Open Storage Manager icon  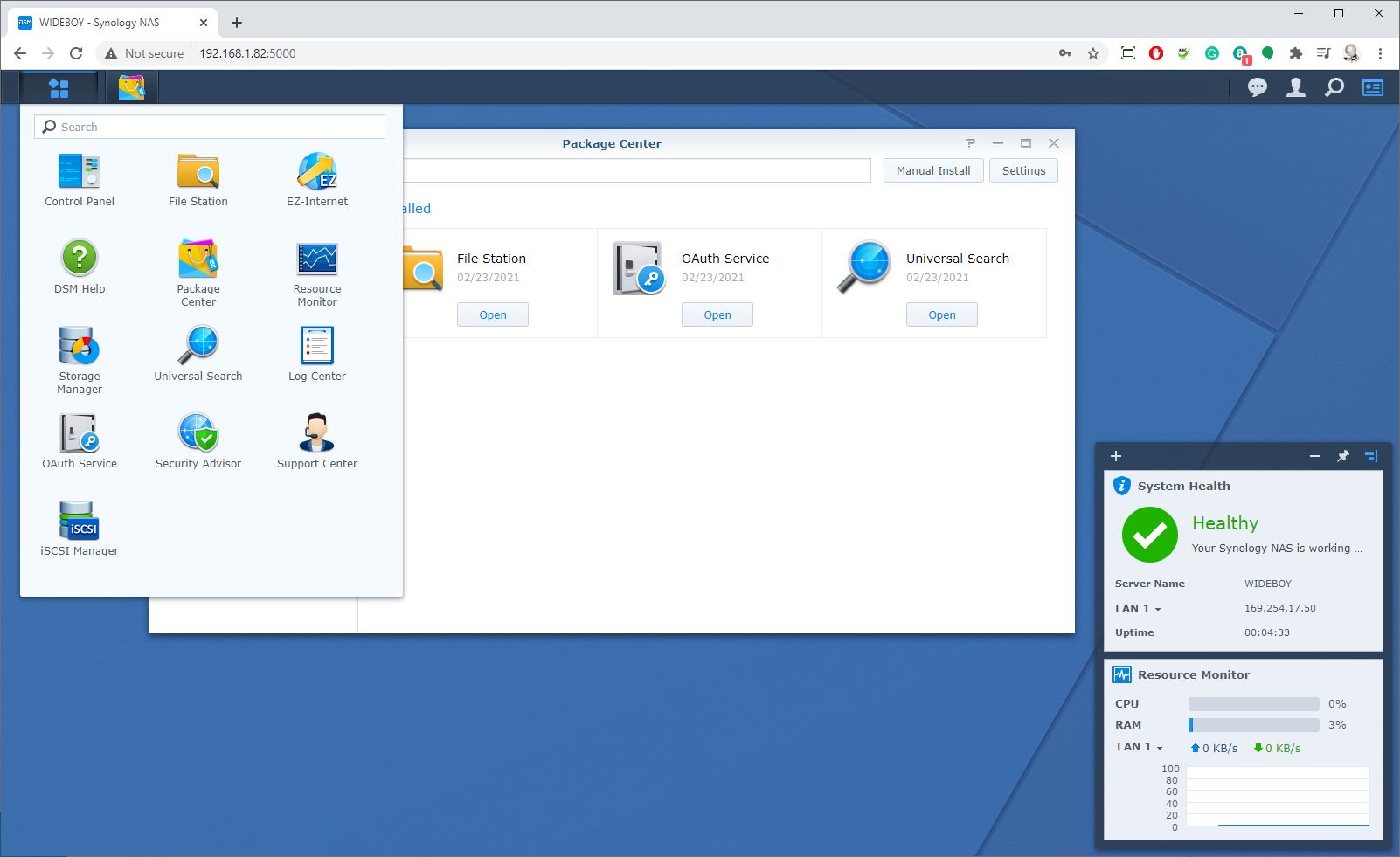pyautogui.click(x=80, y=360)
